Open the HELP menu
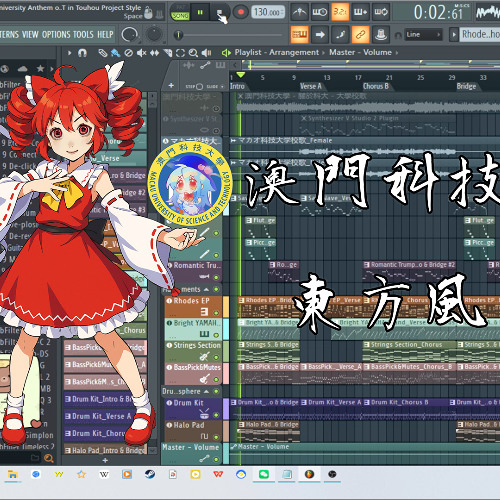 pos(105,34)
